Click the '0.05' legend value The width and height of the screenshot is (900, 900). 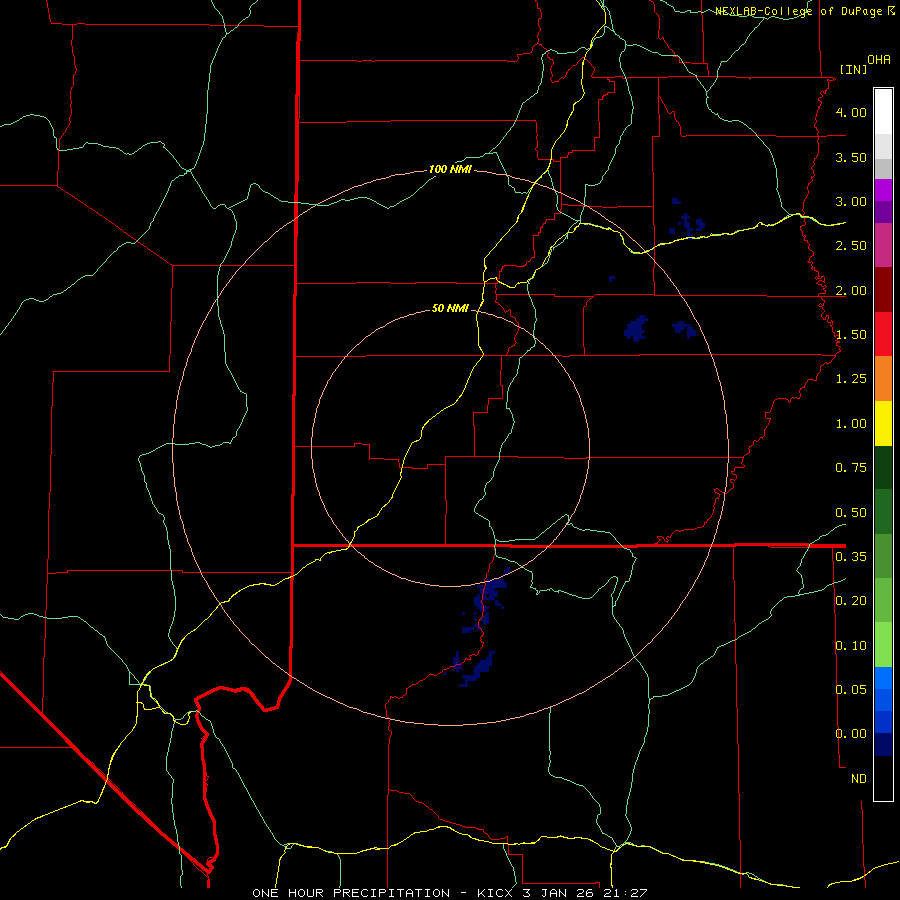[x=851, y=690]
